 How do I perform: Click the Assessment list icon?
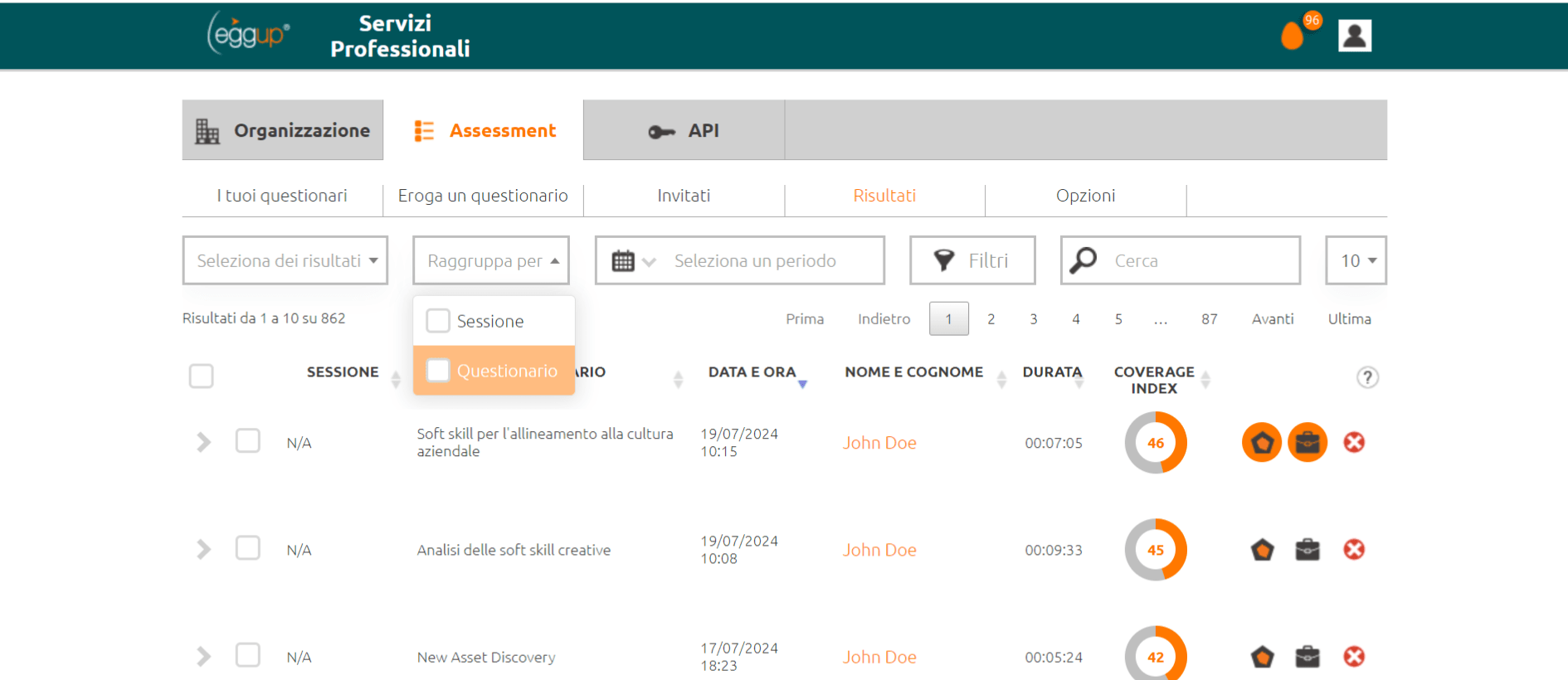424,131
